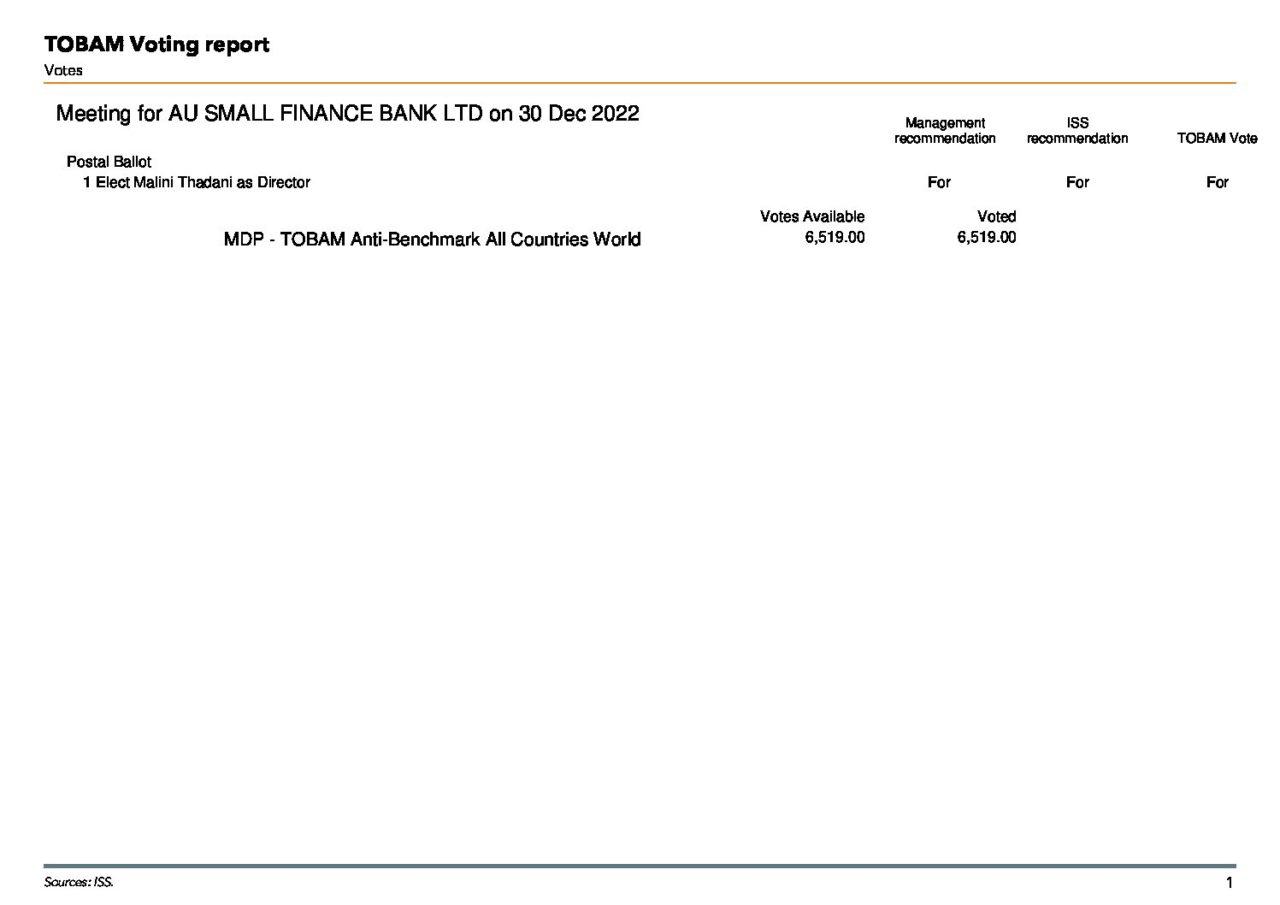Select the Votes subtitle under the title
This screenshot has height=905, width=1280.
click(x=63, y=70)
